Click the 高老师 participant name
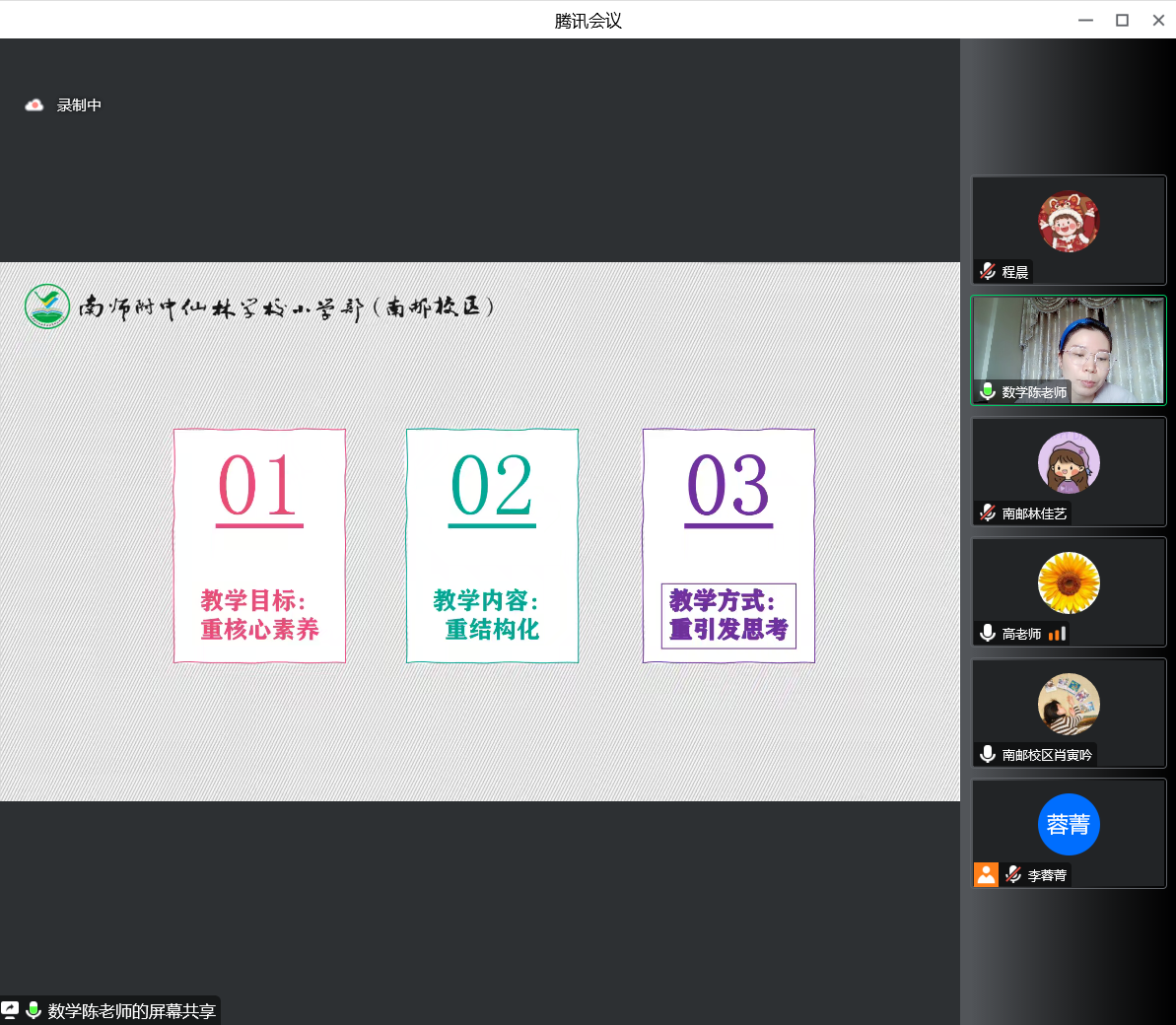Screen dimensions: 1176x1025 pos(1021,635)
